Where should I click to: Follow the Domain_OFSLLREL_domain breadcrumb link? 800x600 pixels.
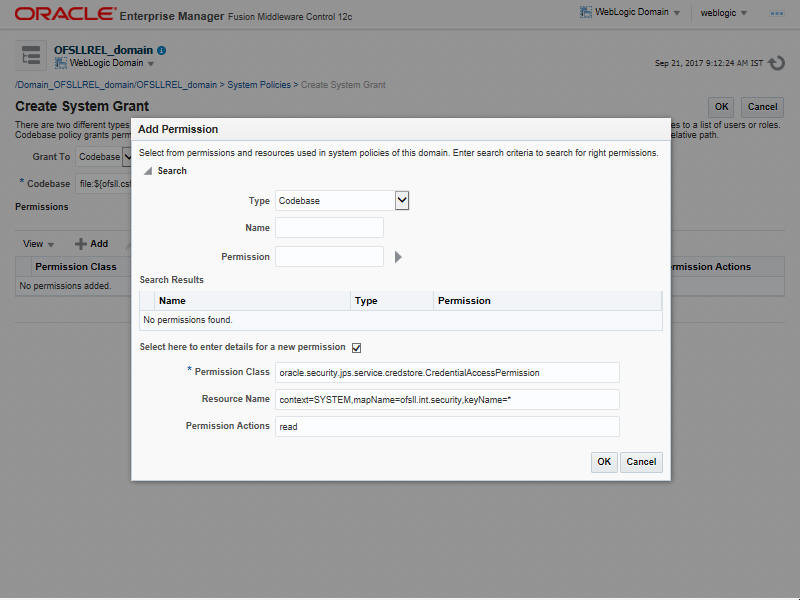116,85
